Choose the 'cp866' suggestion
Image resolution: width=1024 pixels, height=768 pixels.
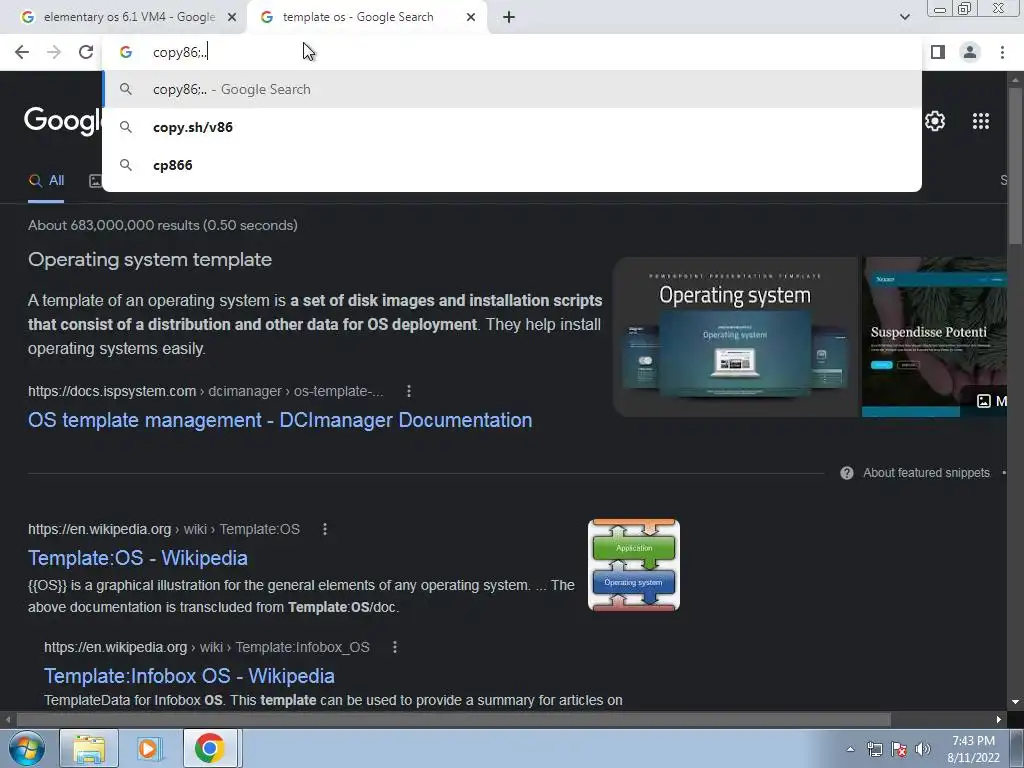coord(512,165)
